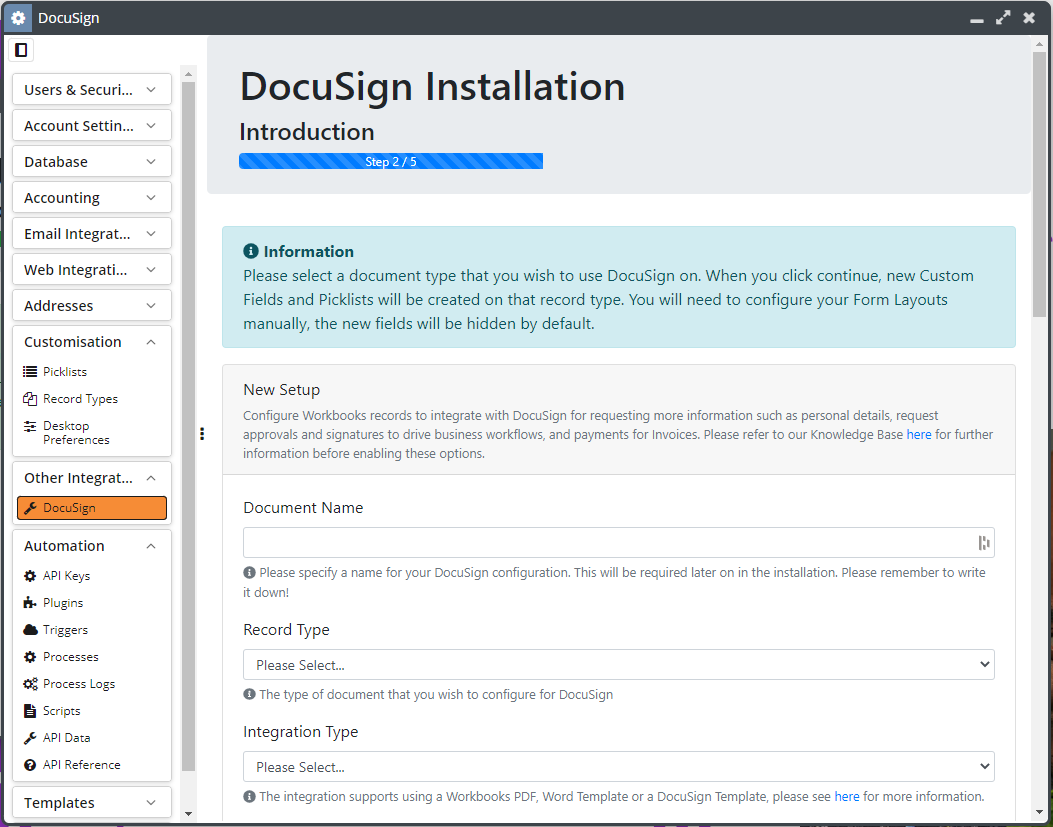Image resolution: width=1053 pixels, height=827 pixels.
Task: Minimize the DocuSign window
Action: click(x=977, y=19)
